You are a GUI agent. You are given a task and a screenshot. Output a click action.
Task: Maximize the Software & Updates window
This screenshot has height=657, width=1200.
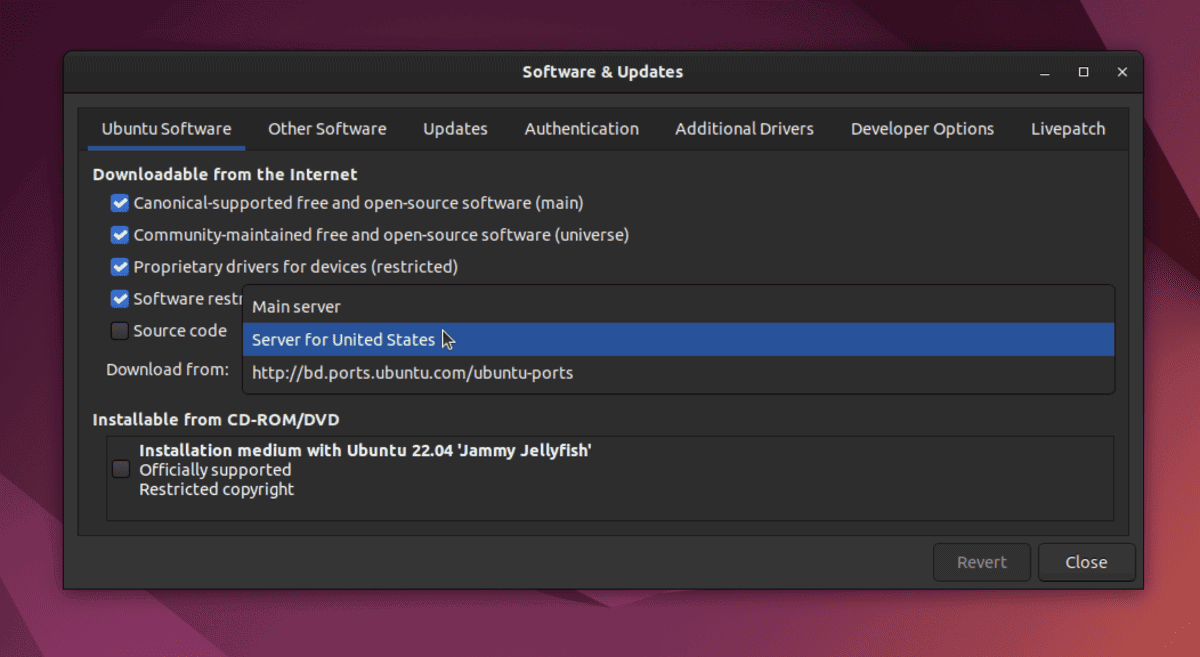[x=1083, y=72]
